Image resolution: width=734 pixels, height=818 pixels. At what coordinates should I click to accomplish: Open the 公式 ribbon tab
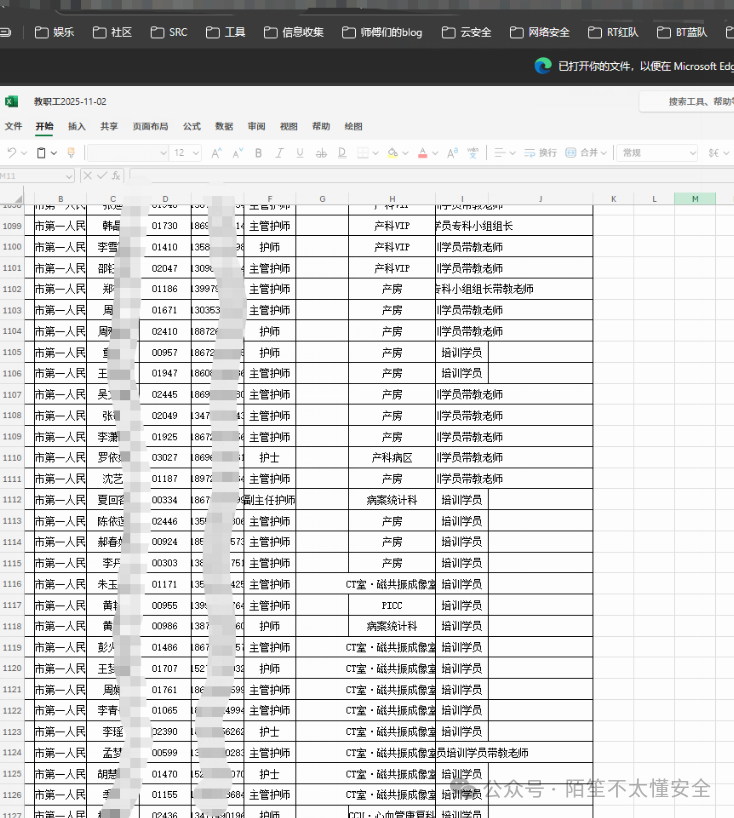191,127
